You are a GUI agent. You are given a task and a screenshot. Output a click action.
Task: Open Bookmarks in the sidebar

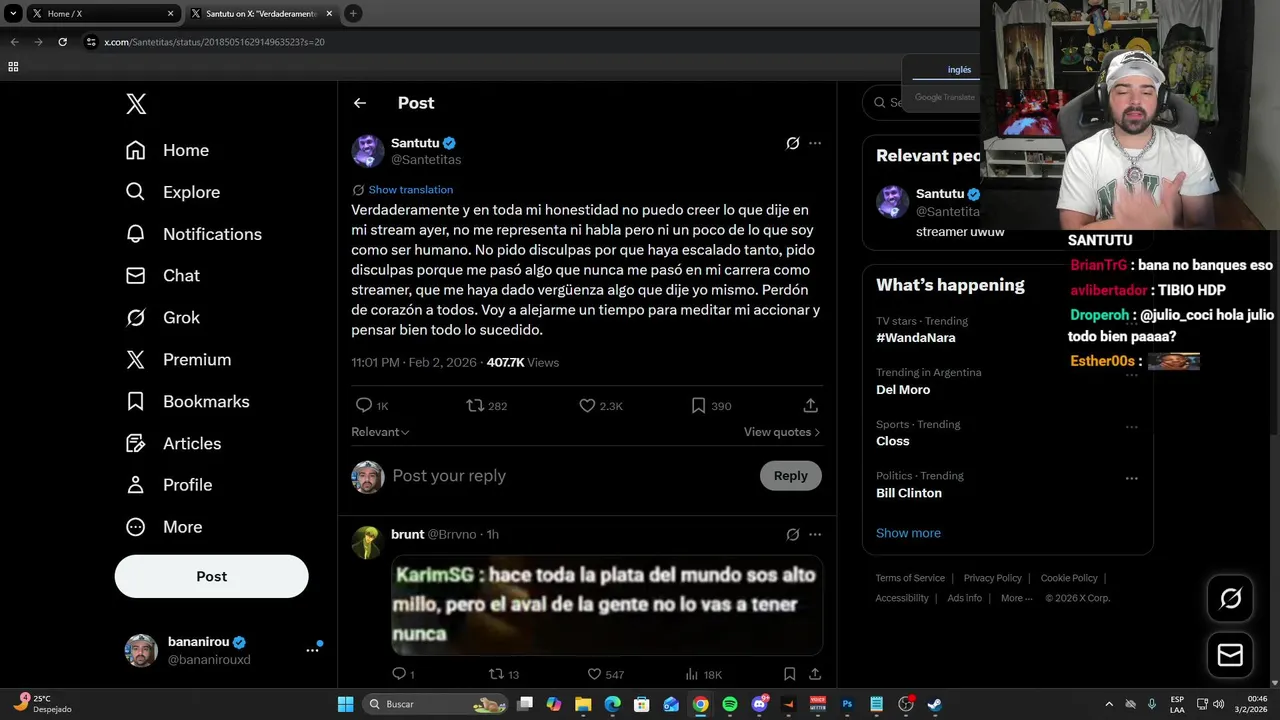point(187,401)
